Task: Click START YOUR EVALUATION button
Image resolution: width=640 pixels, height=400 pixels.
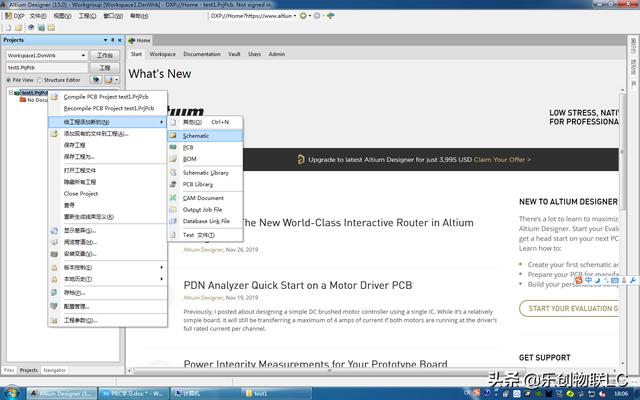Action: 569,308
